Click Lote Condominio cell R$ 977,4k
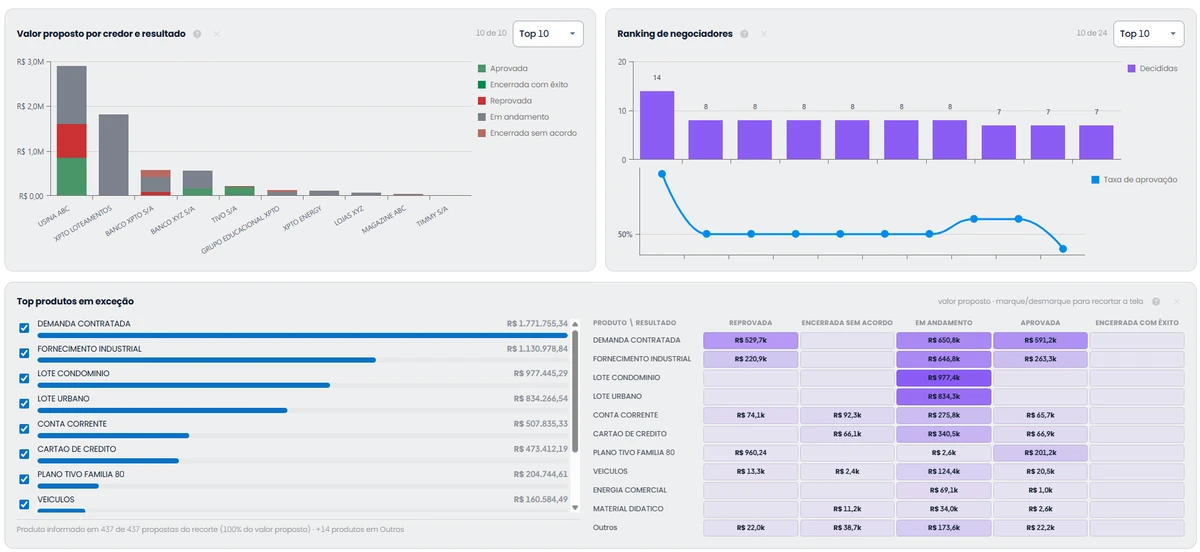 pos(943,378)
